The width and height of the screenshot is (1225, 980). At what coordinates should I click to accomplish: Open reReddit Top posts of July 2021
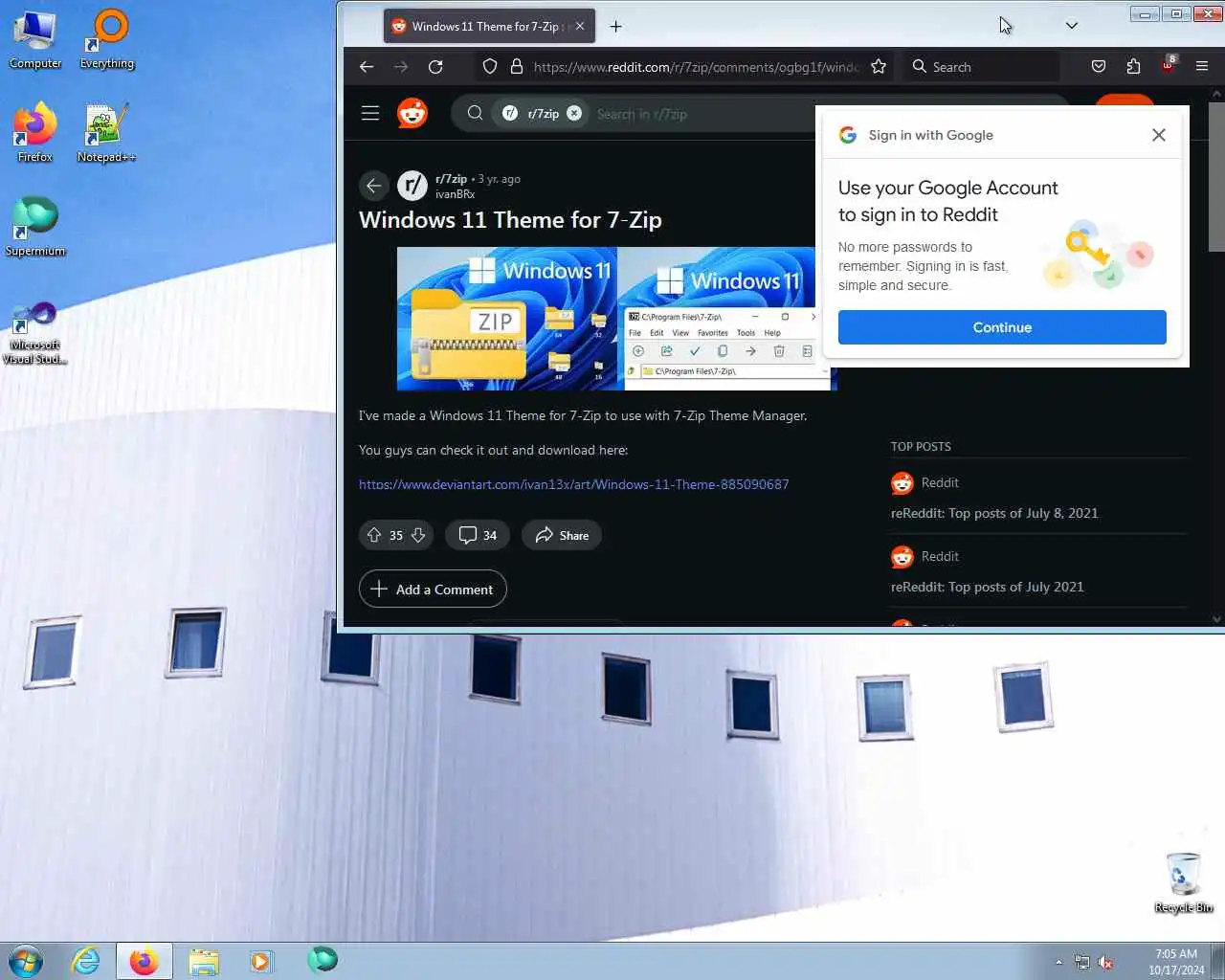987,587
